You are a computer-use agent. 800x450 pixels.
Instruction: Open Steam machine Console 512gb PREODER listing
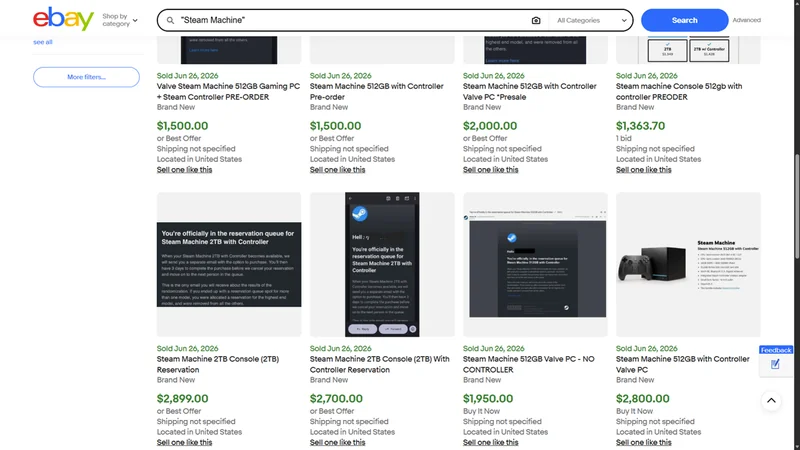(679, 92)
